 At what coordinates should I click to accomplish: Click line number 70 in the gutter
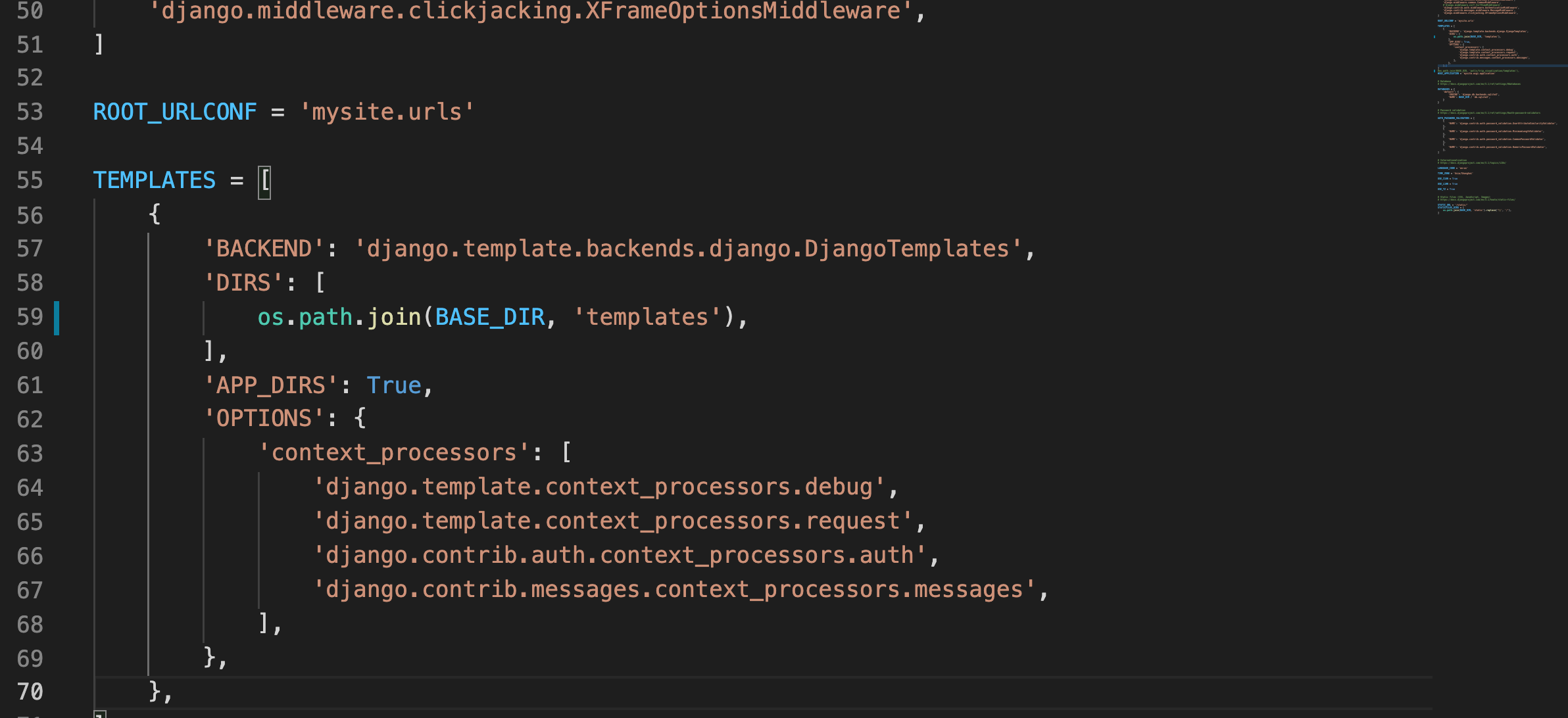click(x=30, y=692)
